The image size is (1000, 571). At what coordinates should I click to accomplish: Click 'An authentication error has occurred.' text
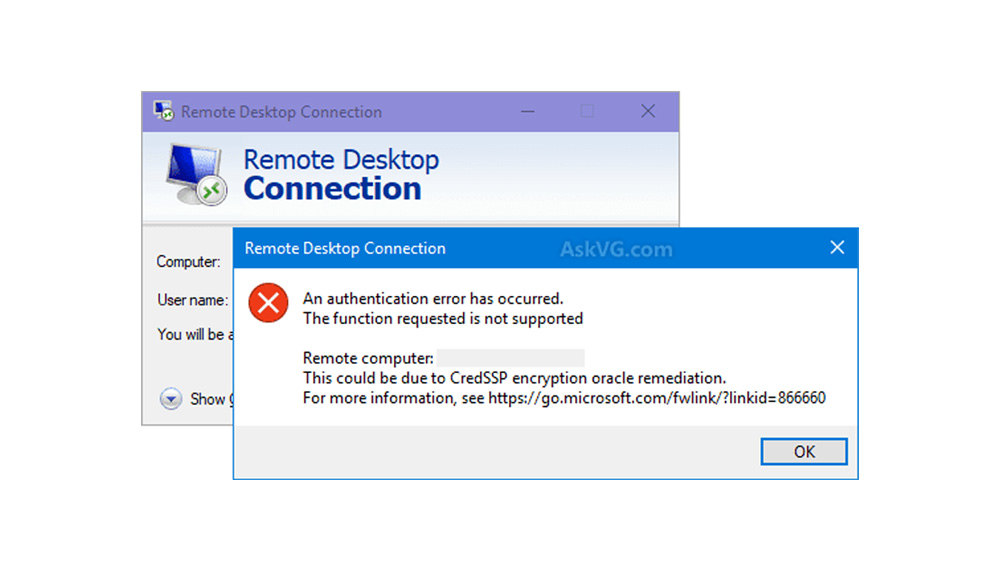coord(433,299)
